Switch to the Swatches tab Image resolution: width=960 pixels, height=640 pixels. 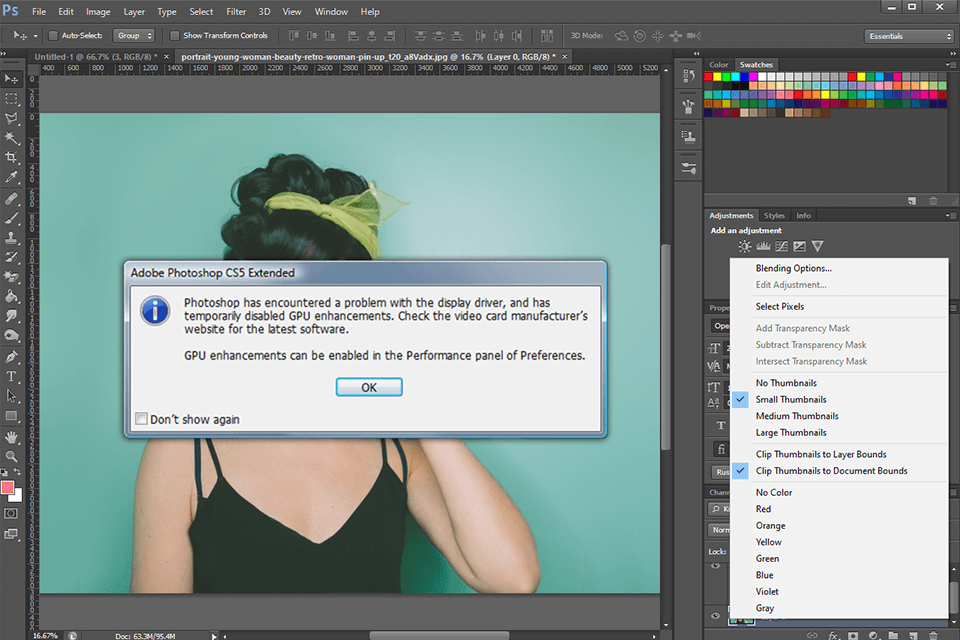(x=756, y=64)
